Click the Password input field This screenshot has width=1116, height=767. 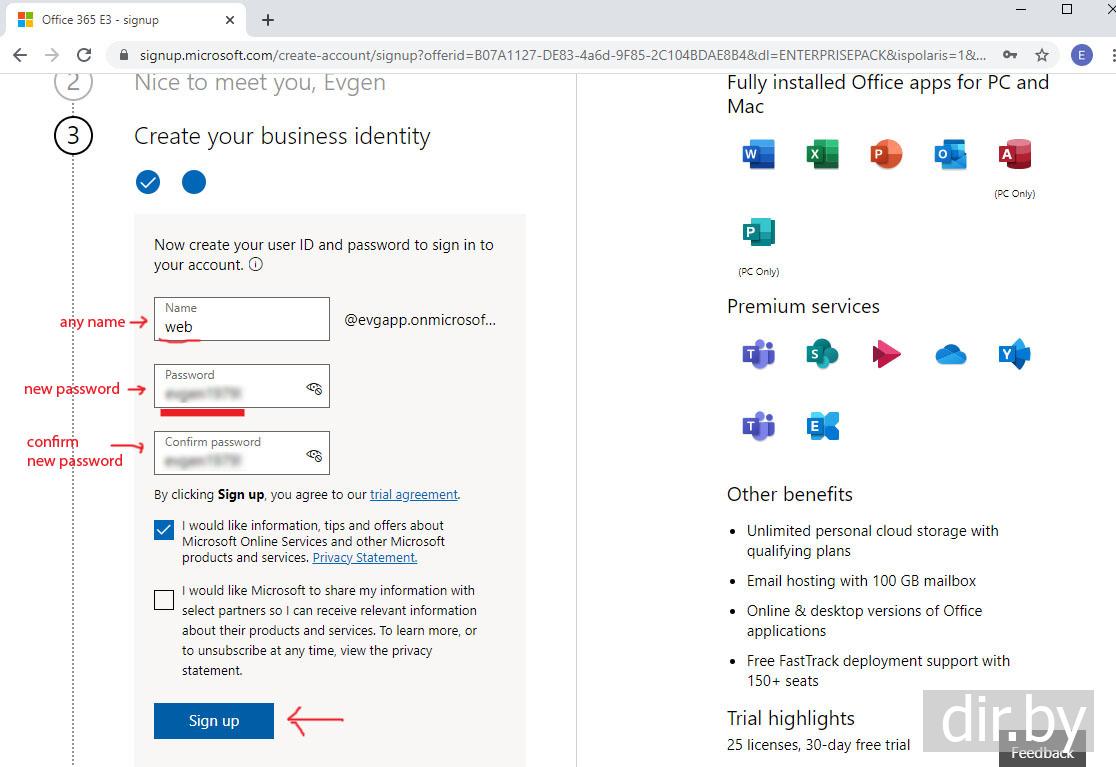click(242, 386)
